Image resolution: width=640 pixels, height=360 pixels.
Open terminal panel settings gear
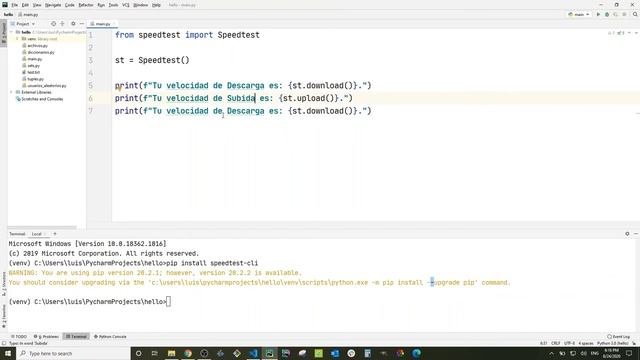coord(627,234)
